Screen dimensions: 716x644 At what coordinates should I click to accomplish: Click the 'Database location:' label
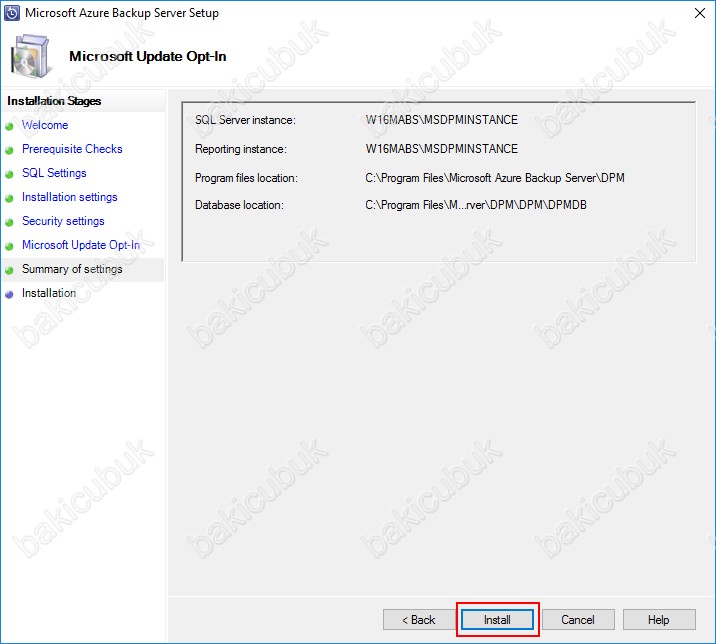(239, 205)
